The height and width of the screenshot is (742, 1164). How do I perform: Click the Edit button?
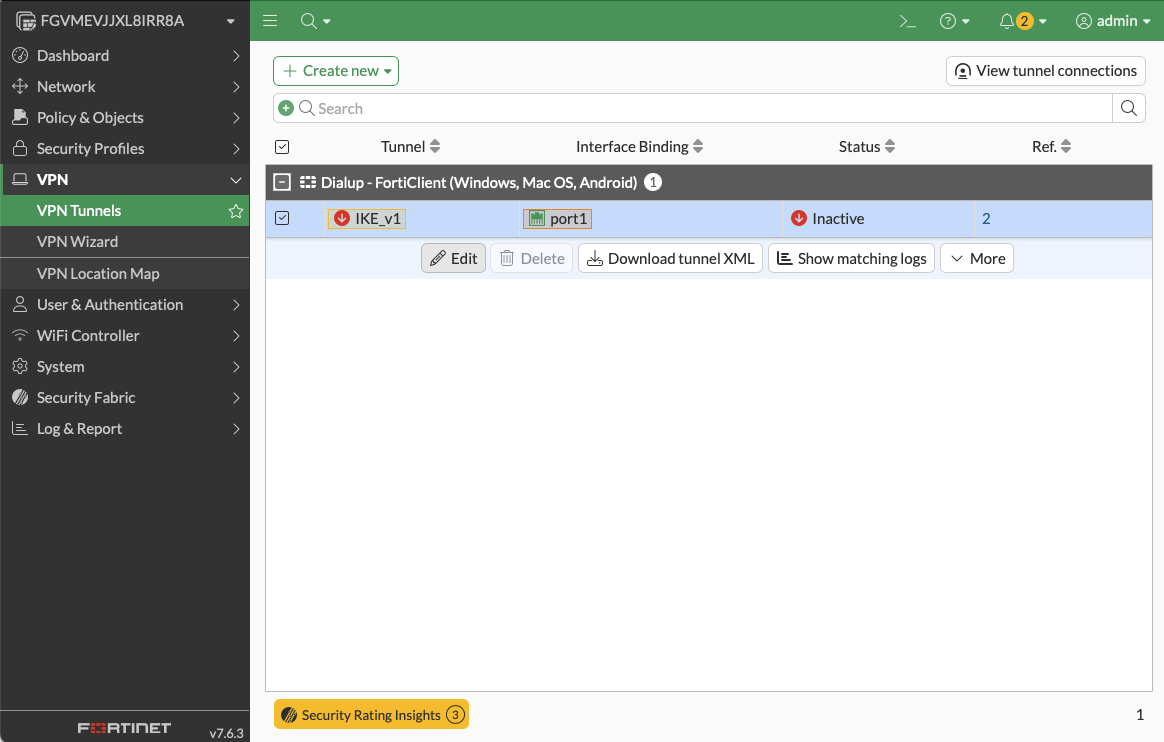pos(454,258)
